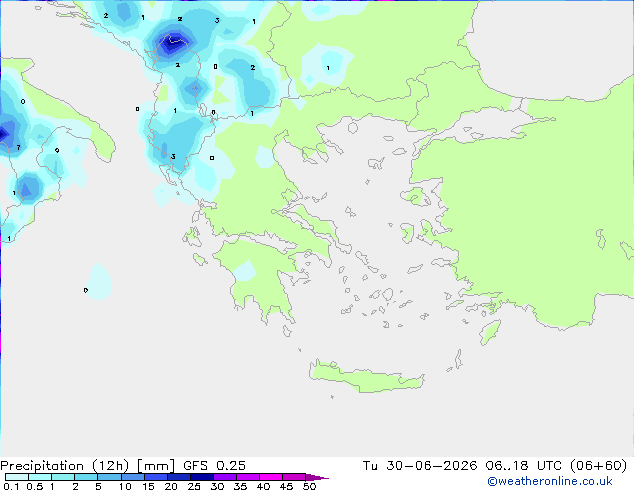The height and width of the screenshot is (490, 634).
Task: Select the 40 mm magenta legend swatch
Action: (x=270, y=477)
